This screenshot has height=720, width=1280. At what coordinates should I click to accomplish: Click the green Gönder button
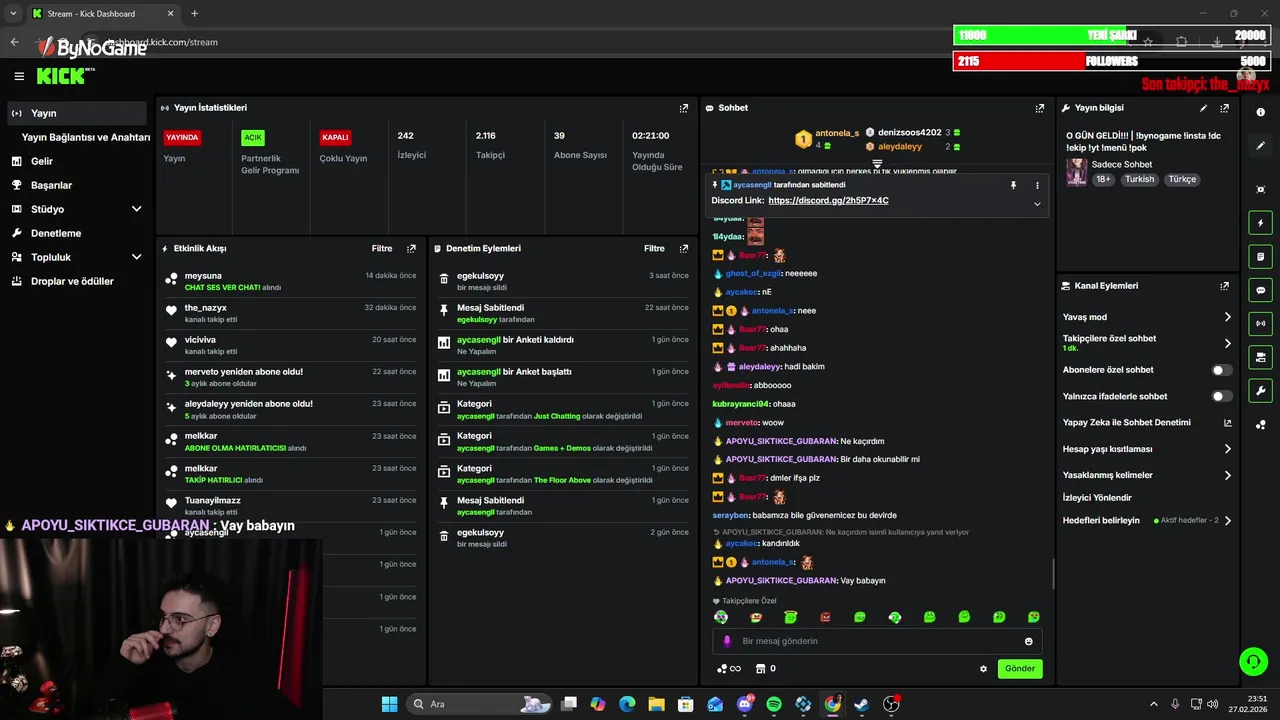[x=1020, y=668]
